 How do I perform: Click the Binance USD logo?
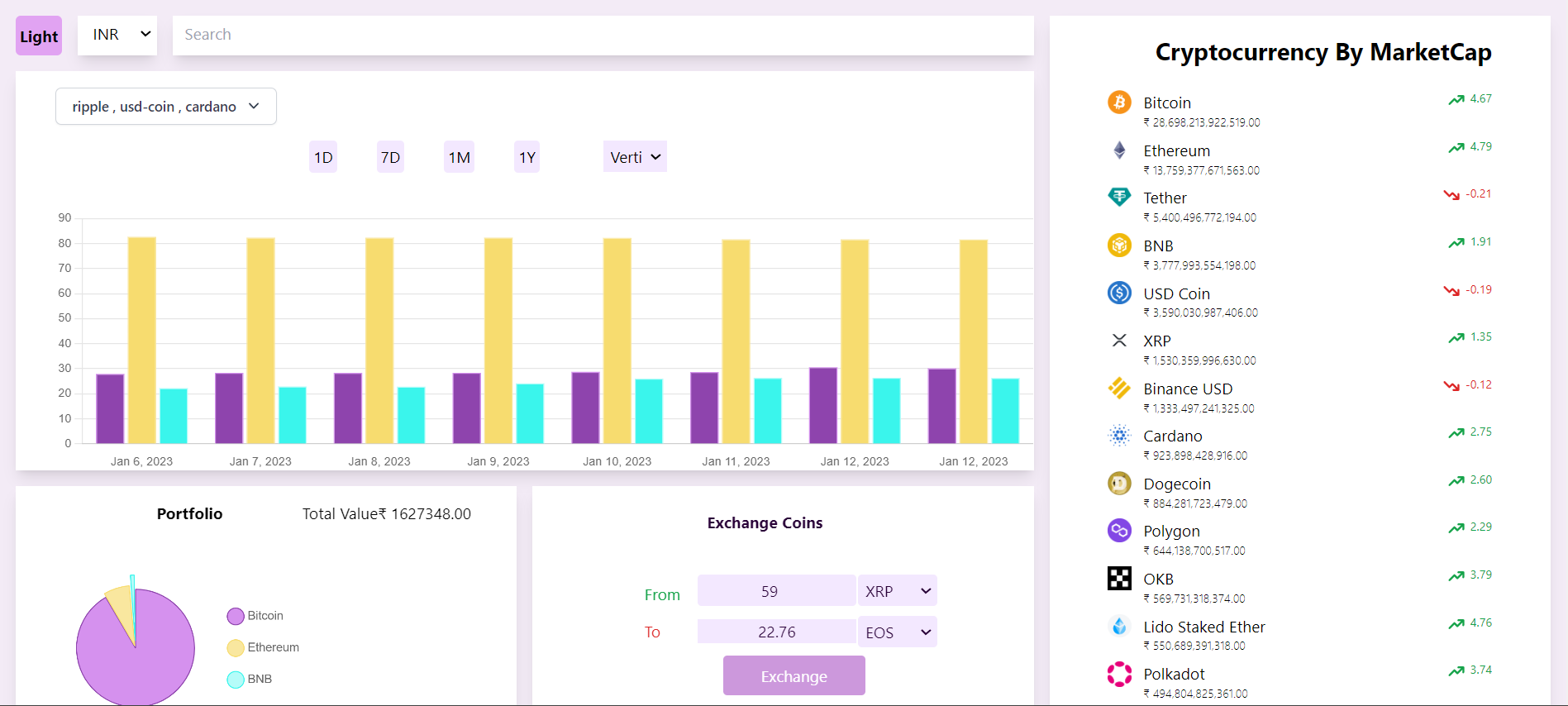click(x=1119, y=388)
